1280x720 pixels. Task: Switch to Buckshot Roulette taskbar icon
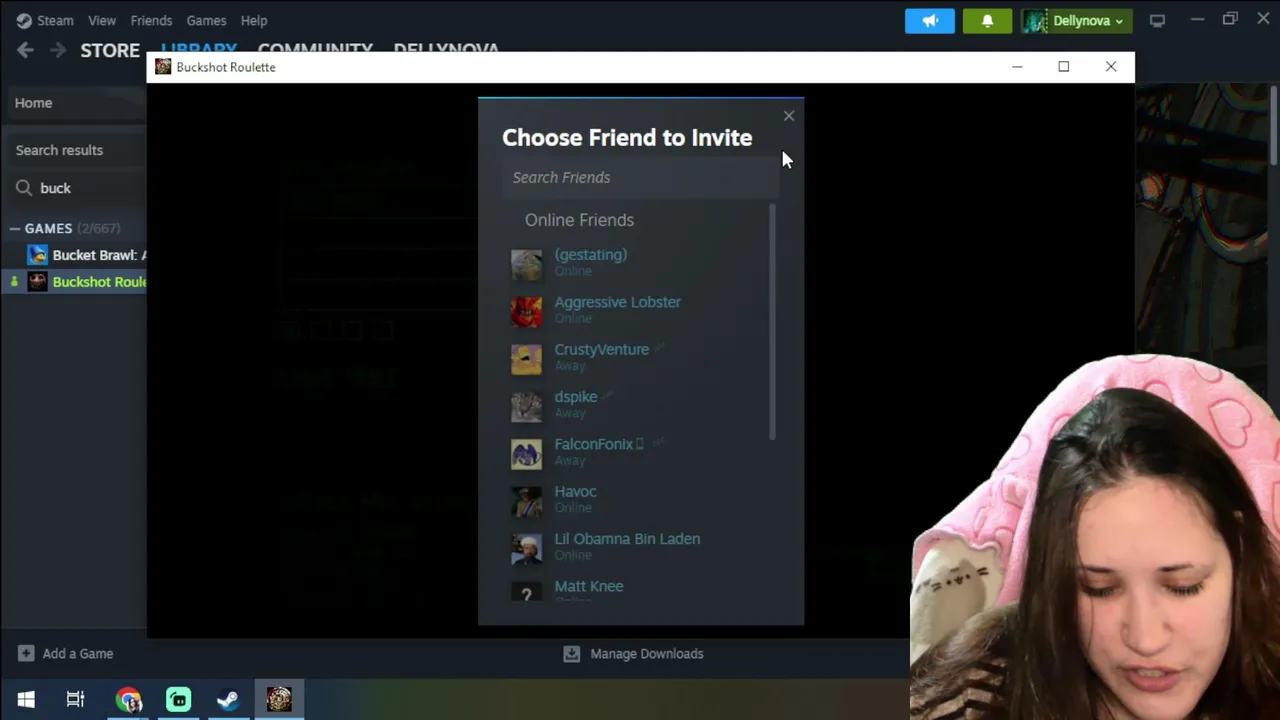tap(279, 699)
